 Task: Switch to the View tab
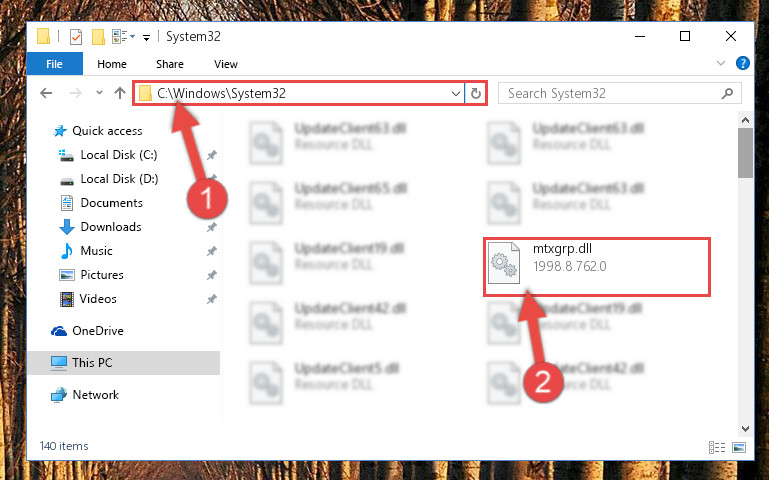point(226,64)
